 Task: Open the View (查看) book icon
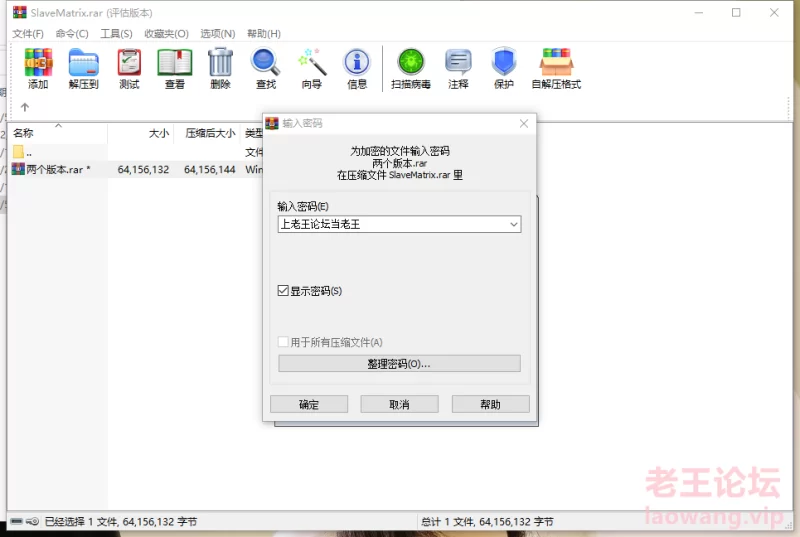coord(174,63)
